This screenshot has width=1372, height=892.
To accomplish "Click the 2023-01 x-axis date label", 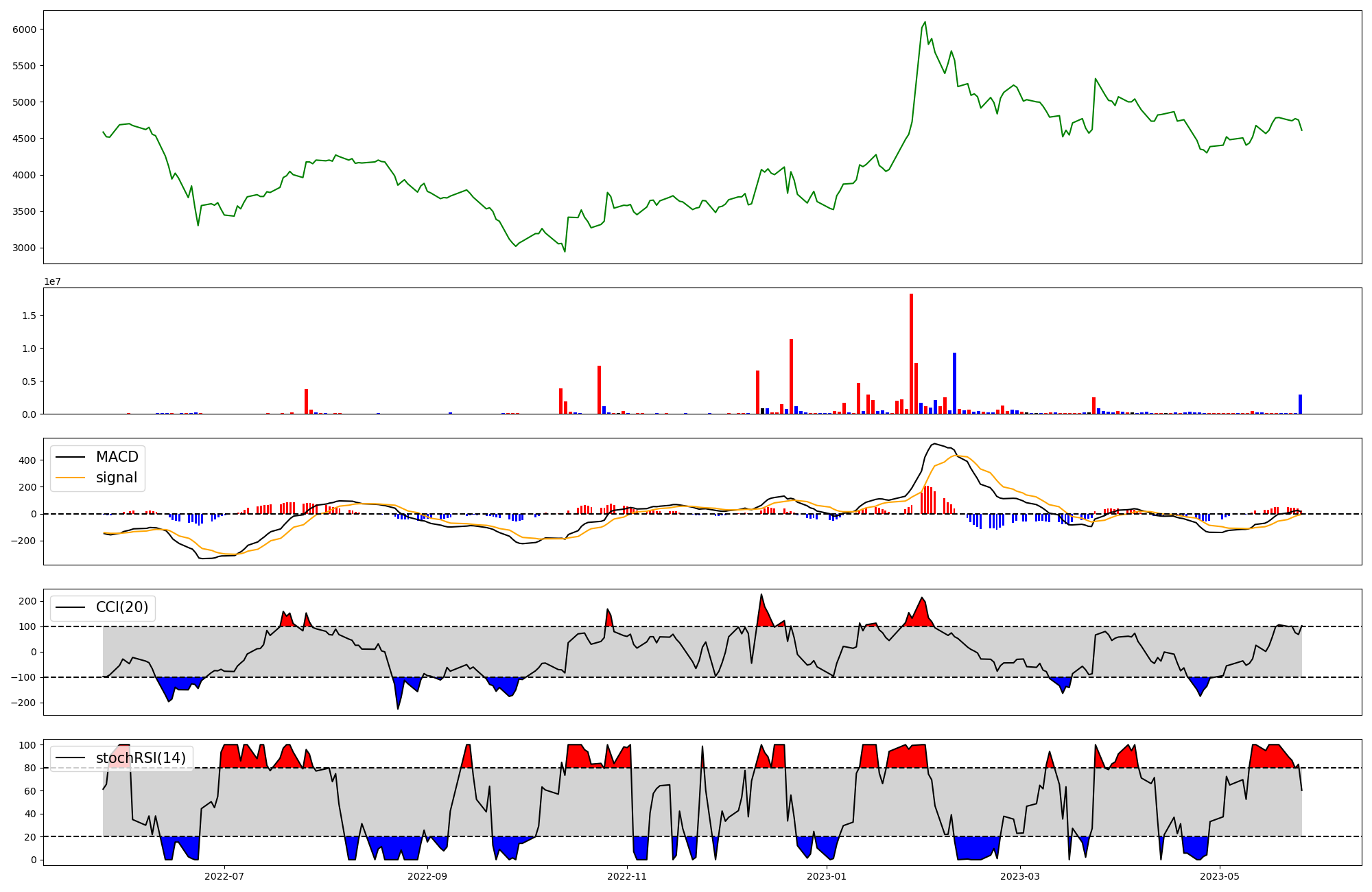I will [827, 876].
